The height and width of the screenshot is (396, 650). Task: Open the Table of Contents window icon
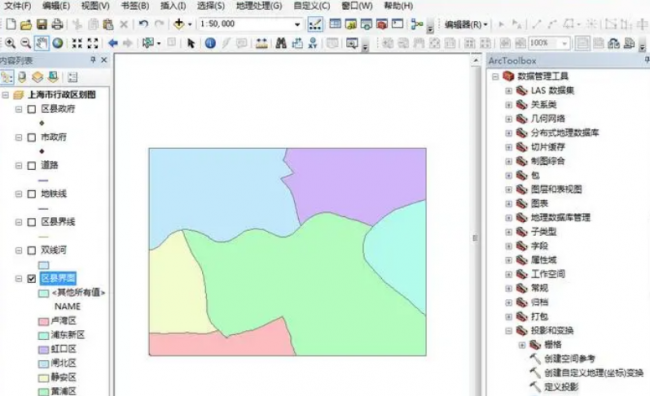pos(335,24)
